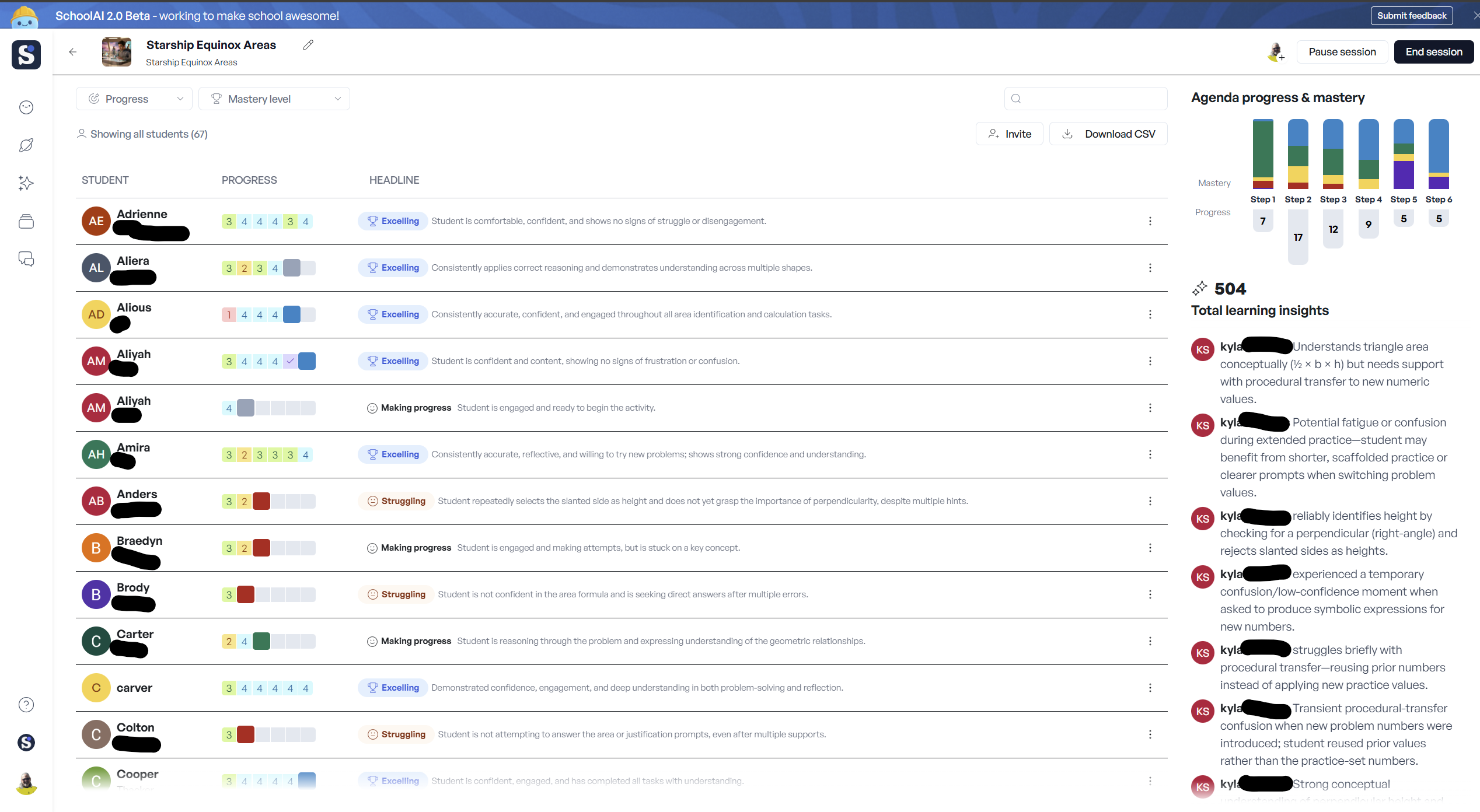Screen dimensions: 1480x812
Task: Expand the Mastery level dropdown
Action: pos(274,99)
